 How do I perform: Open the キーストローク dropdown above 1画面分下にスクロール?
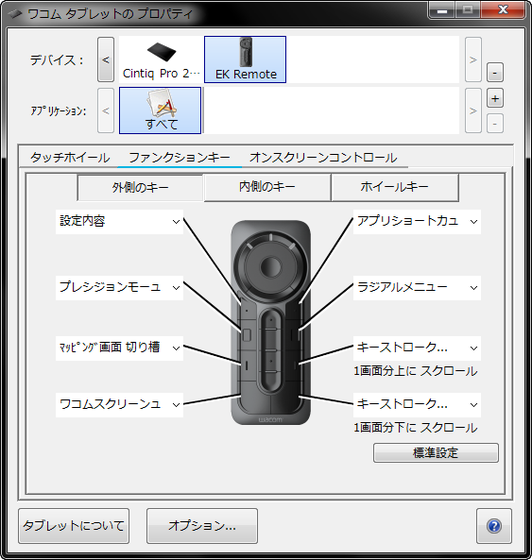click(417, 405)
